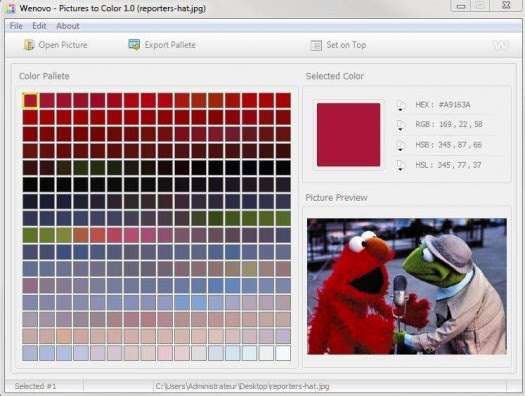Copy the HSB value using its icon
The width and height of the screenshot is (525, 396).
401,145
